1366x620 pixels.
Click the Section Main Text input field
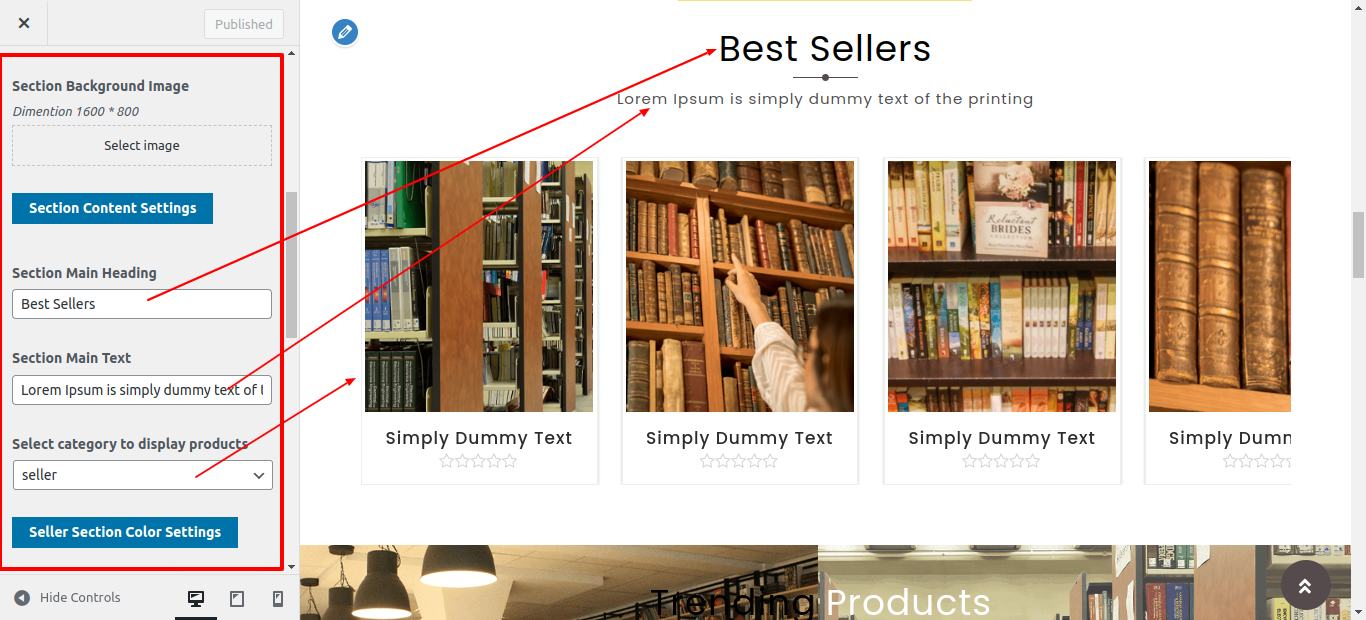coord(142,390)
